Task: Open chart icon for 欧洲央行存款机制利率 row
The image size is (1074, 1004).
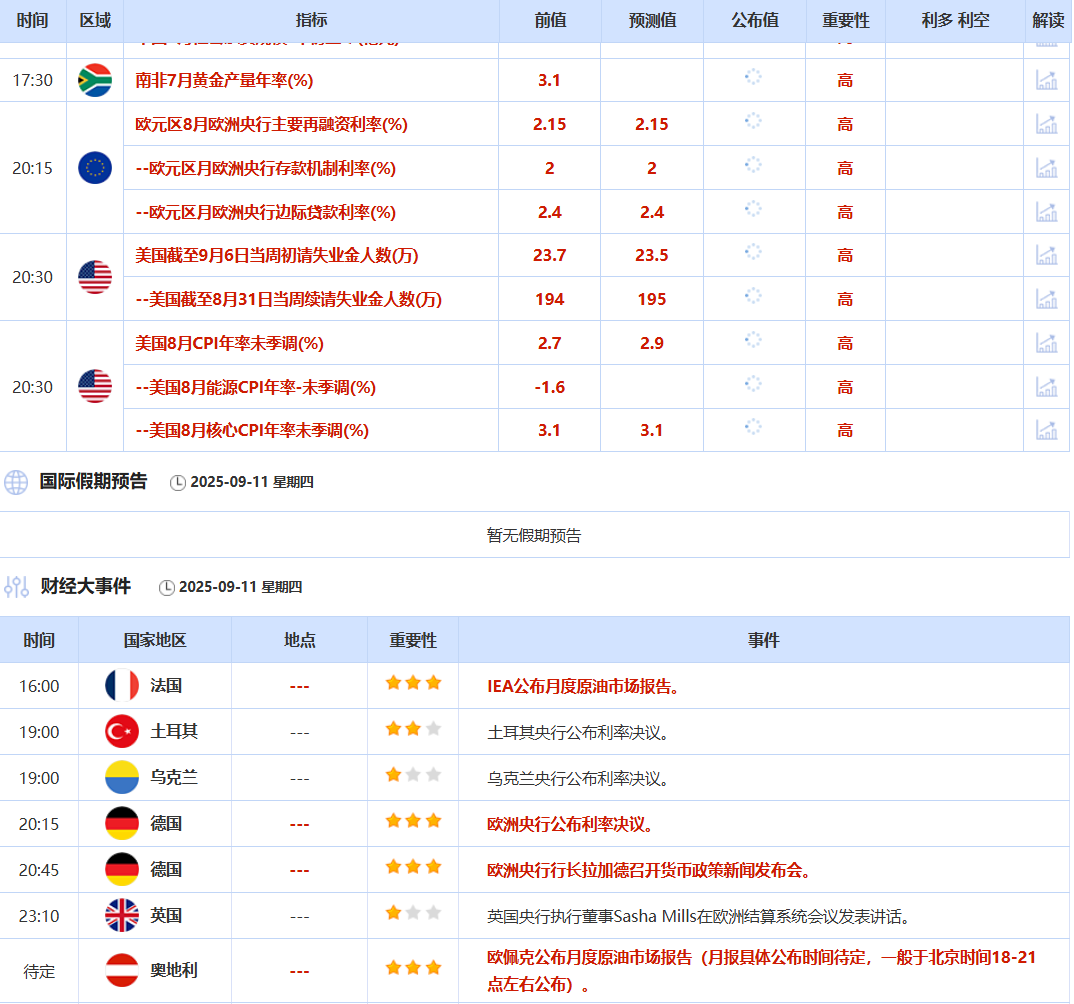Action: point(1046,168)
